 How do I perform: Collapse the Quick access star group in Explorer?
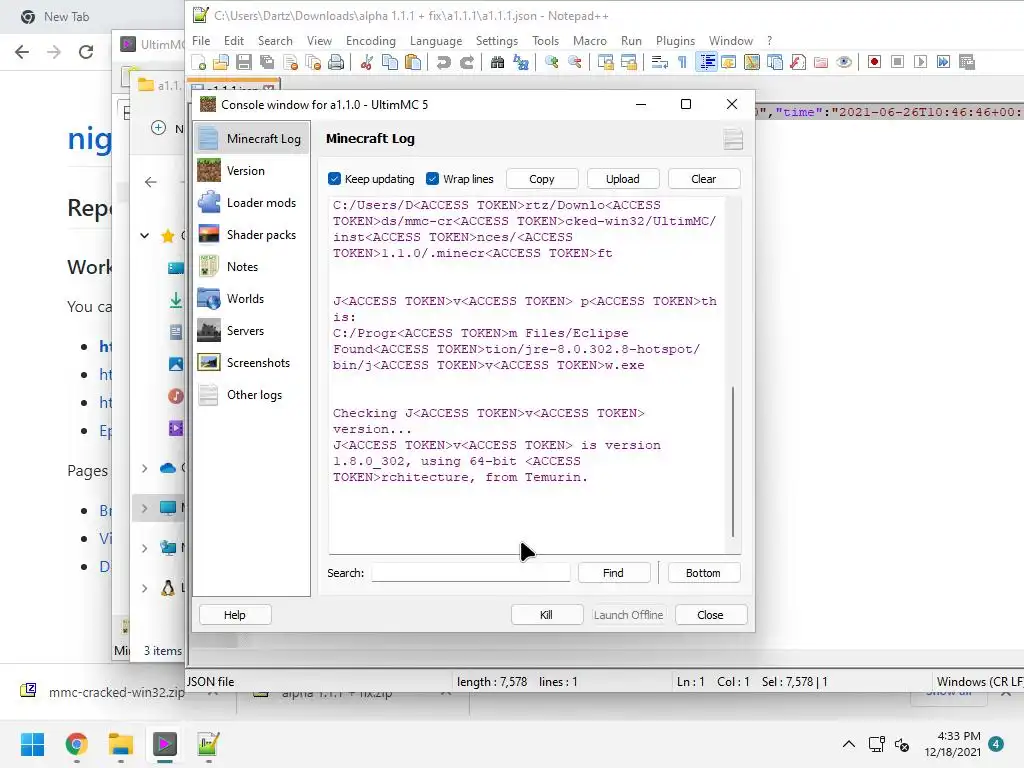click(144, 235)
